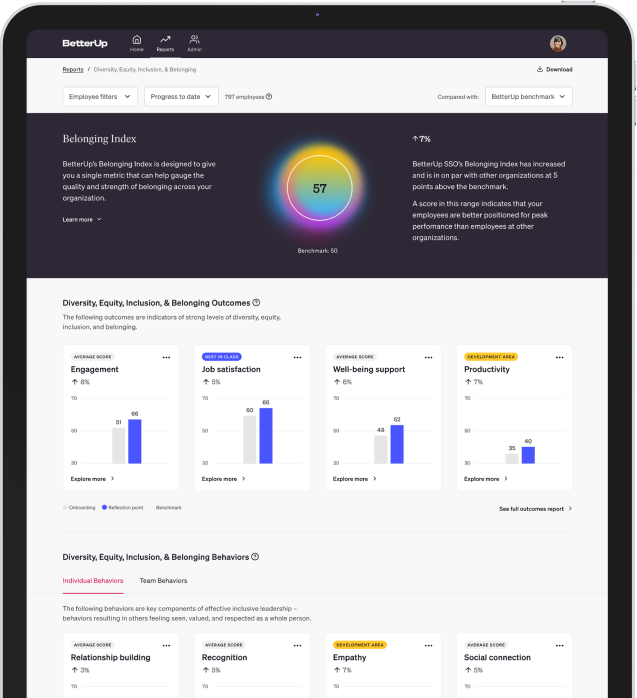
Task: Open user profile avatar
Action: click(558, 43)
